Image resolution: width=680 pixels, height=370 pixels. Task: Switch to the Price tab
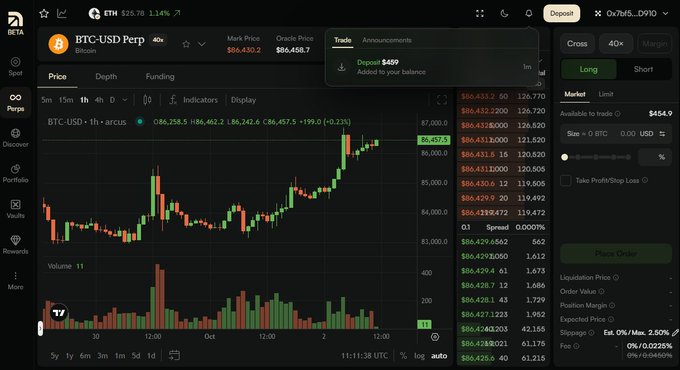(57, 76)
